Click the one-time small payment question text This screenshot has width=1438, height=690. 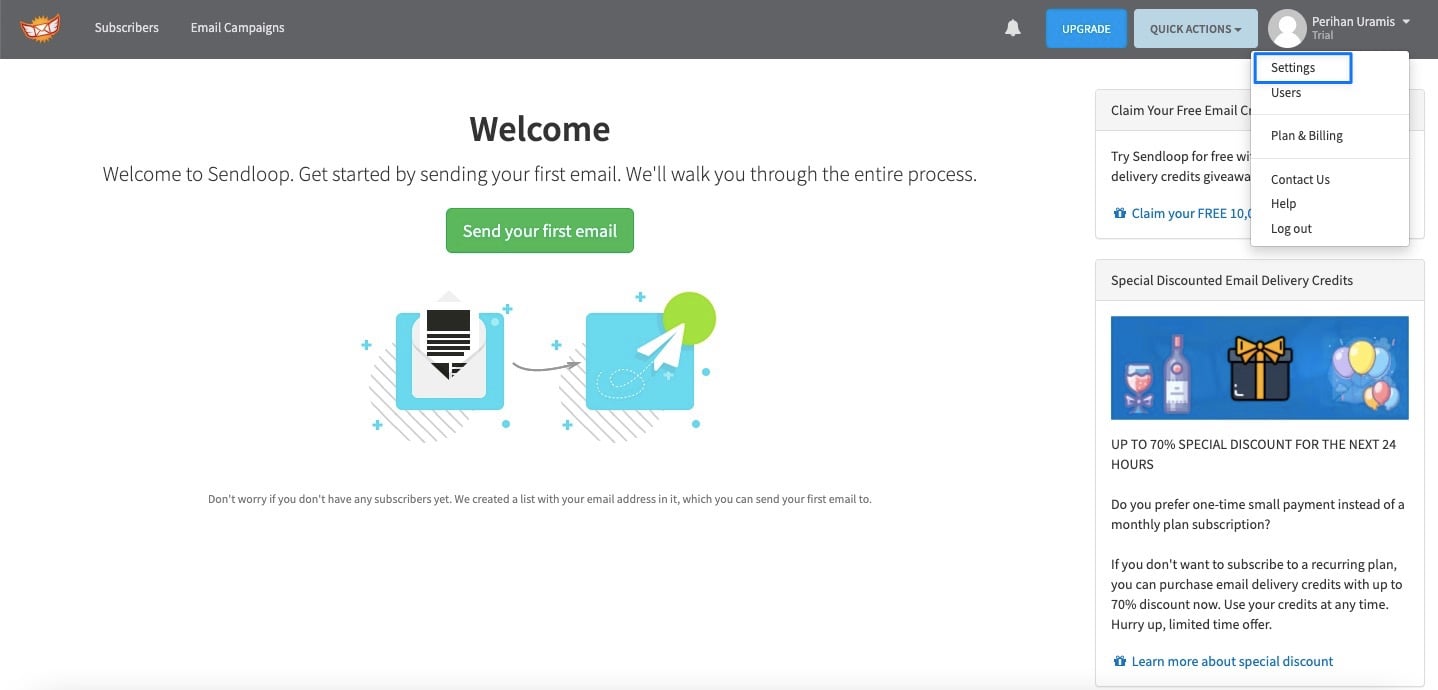point(1258,514)
